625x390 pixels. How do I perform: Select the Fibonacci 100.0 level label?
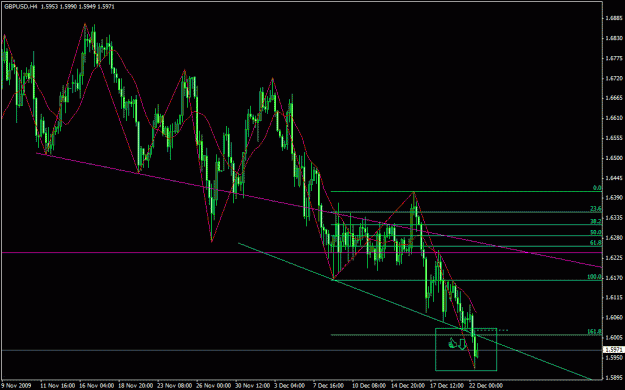point(595,276)
